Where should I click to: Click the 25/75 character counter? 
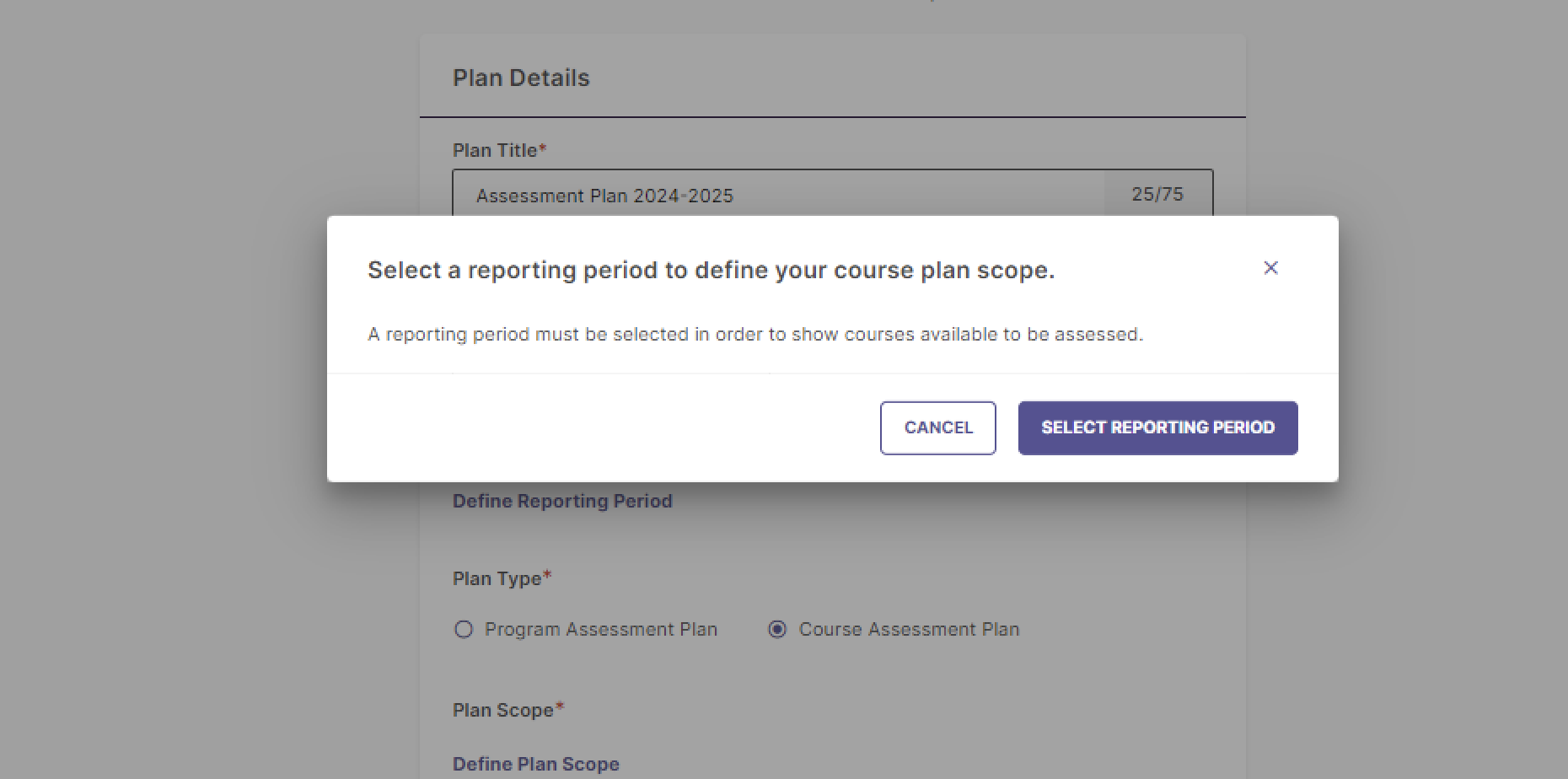coord(1157,195)
